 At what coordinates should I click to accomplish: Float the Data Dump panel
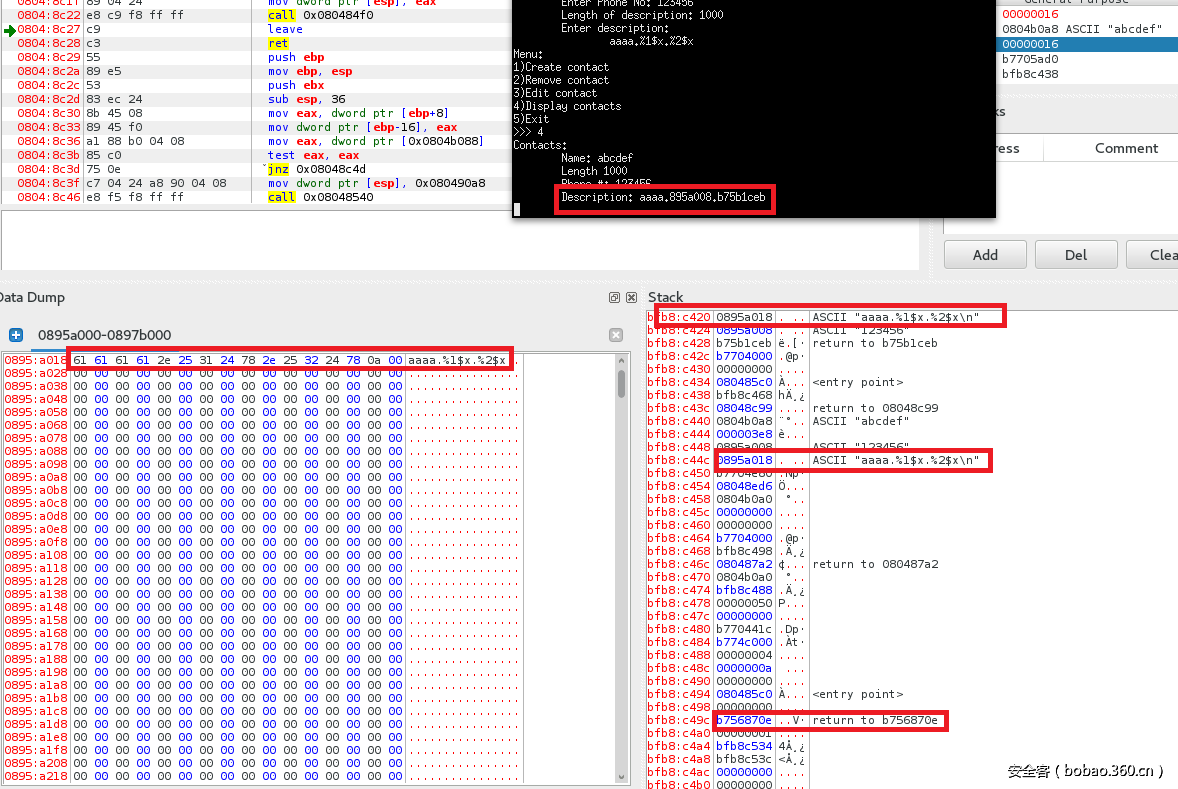point(615,298)
